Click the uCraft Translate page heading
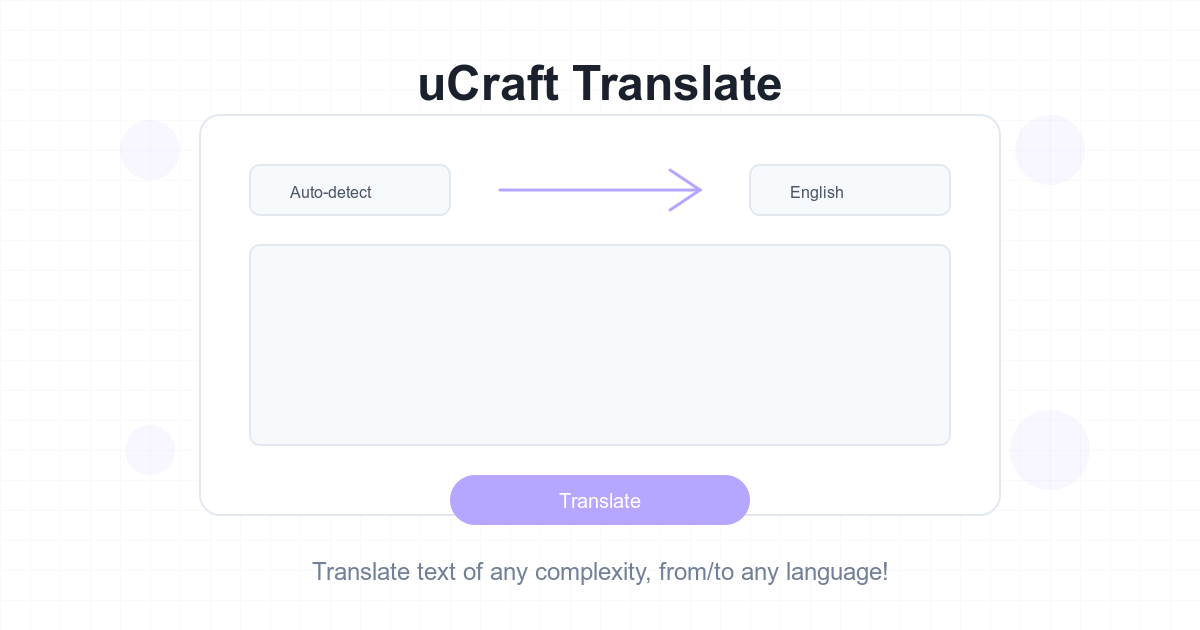 [600, 85]
